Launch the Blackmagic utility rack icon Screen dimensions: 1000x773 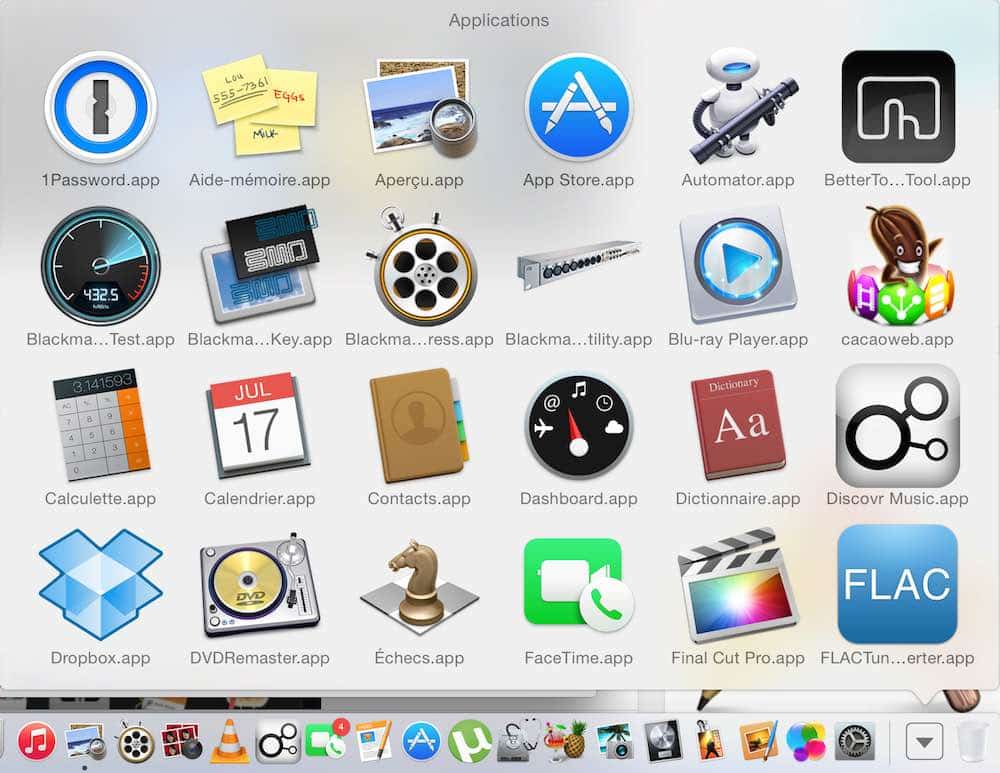click(x=578, y=265)
